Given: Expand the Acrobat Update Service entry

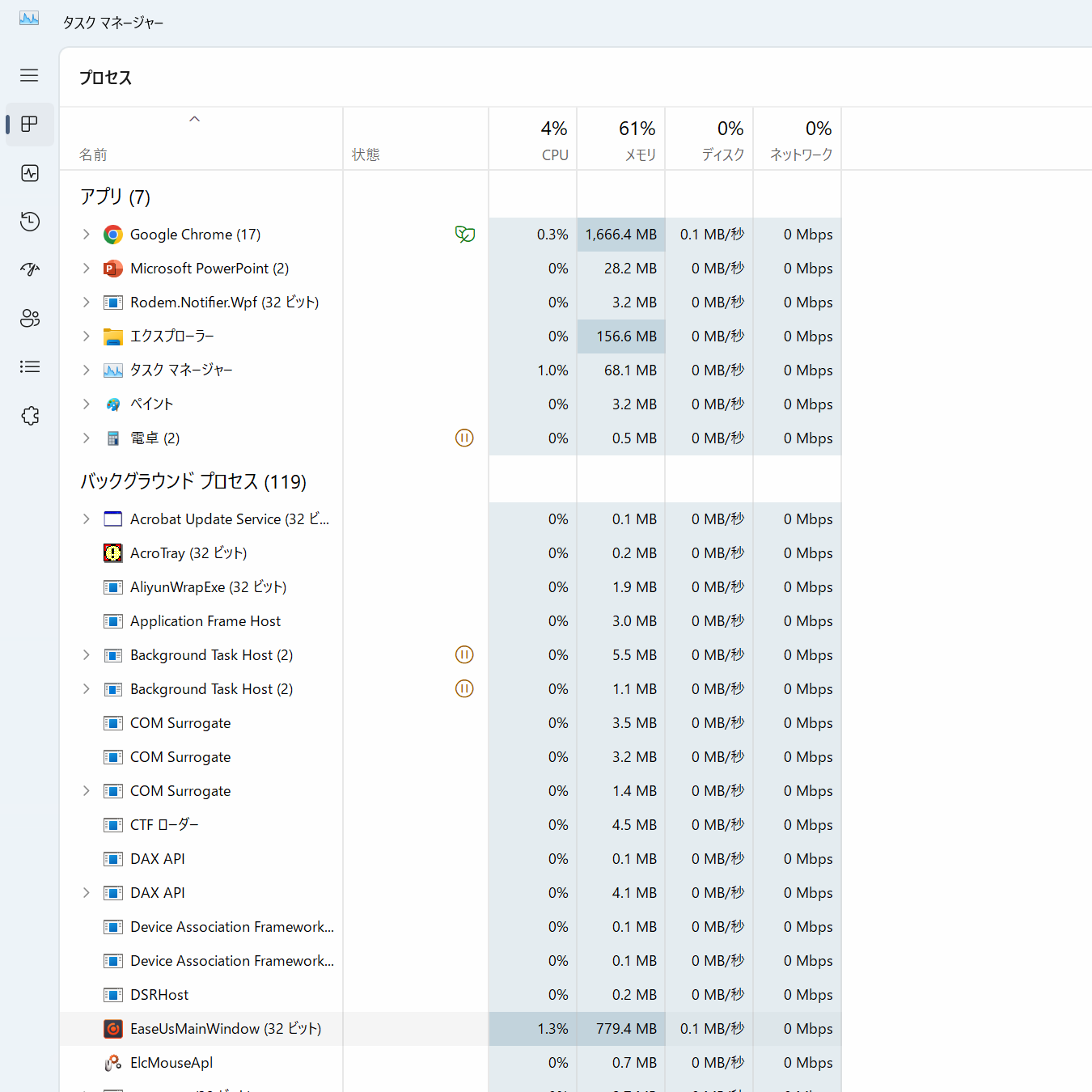Looking at the screenshot, I should [x=86, y=519].
